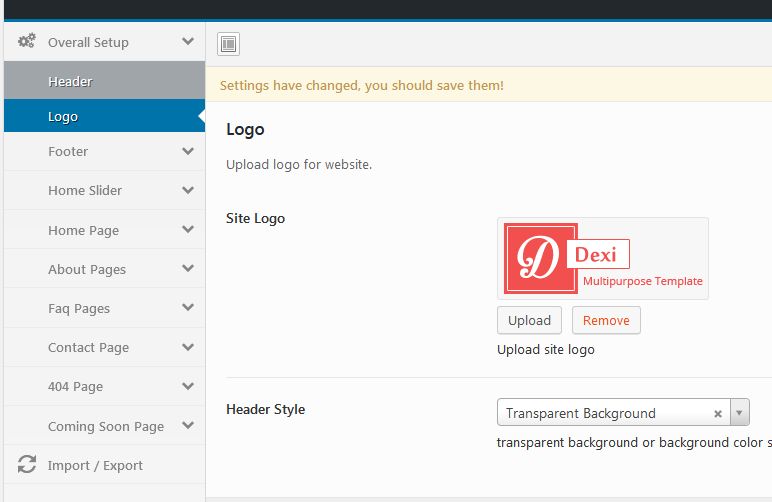Select the Import / Export menu item
This screenshot has width=772, height=502.
95,465
